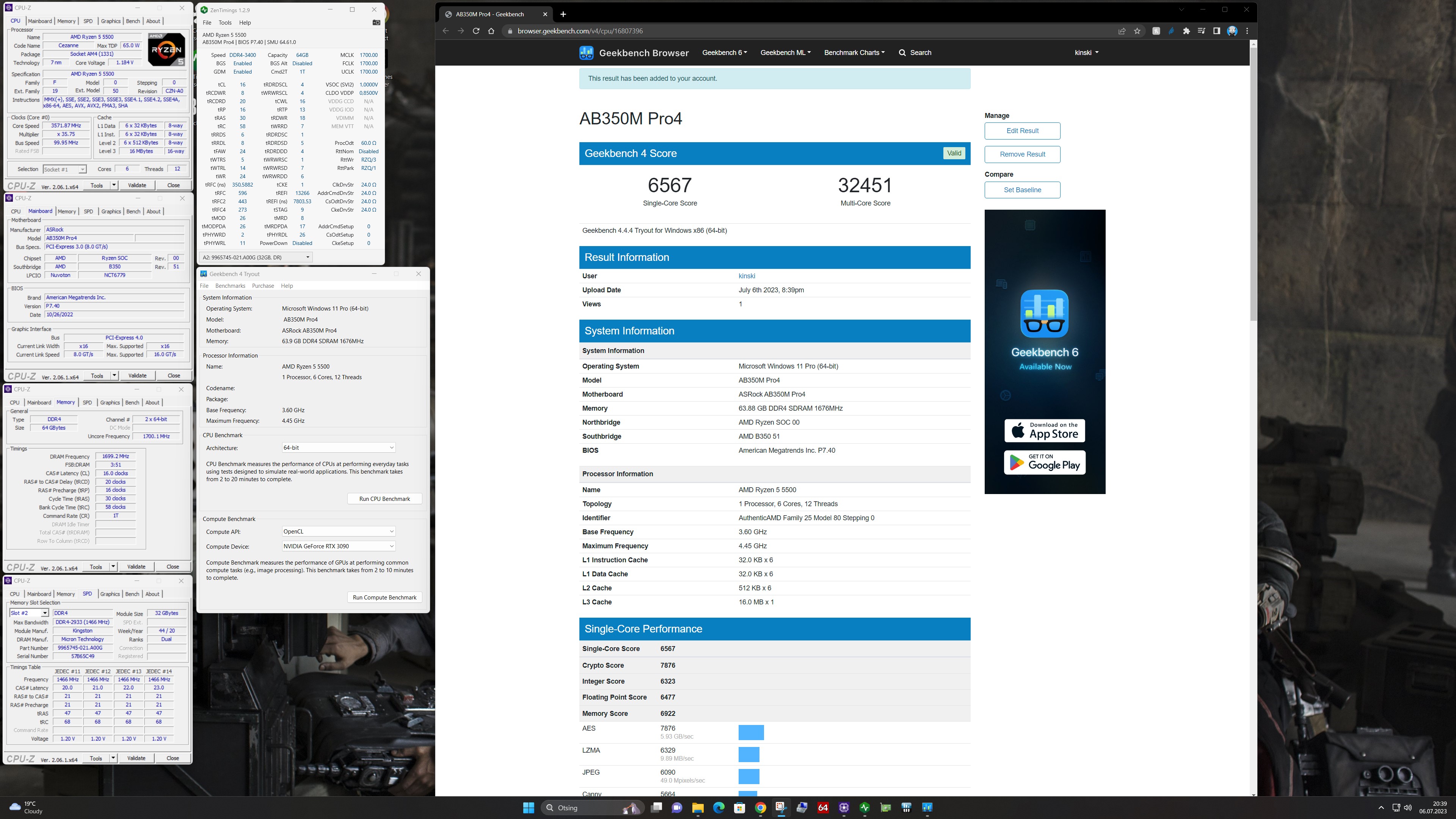The image size is (1456, 819).
Task: Open weather widget showing 19°C Cloudy
Action: pos(27,808)
